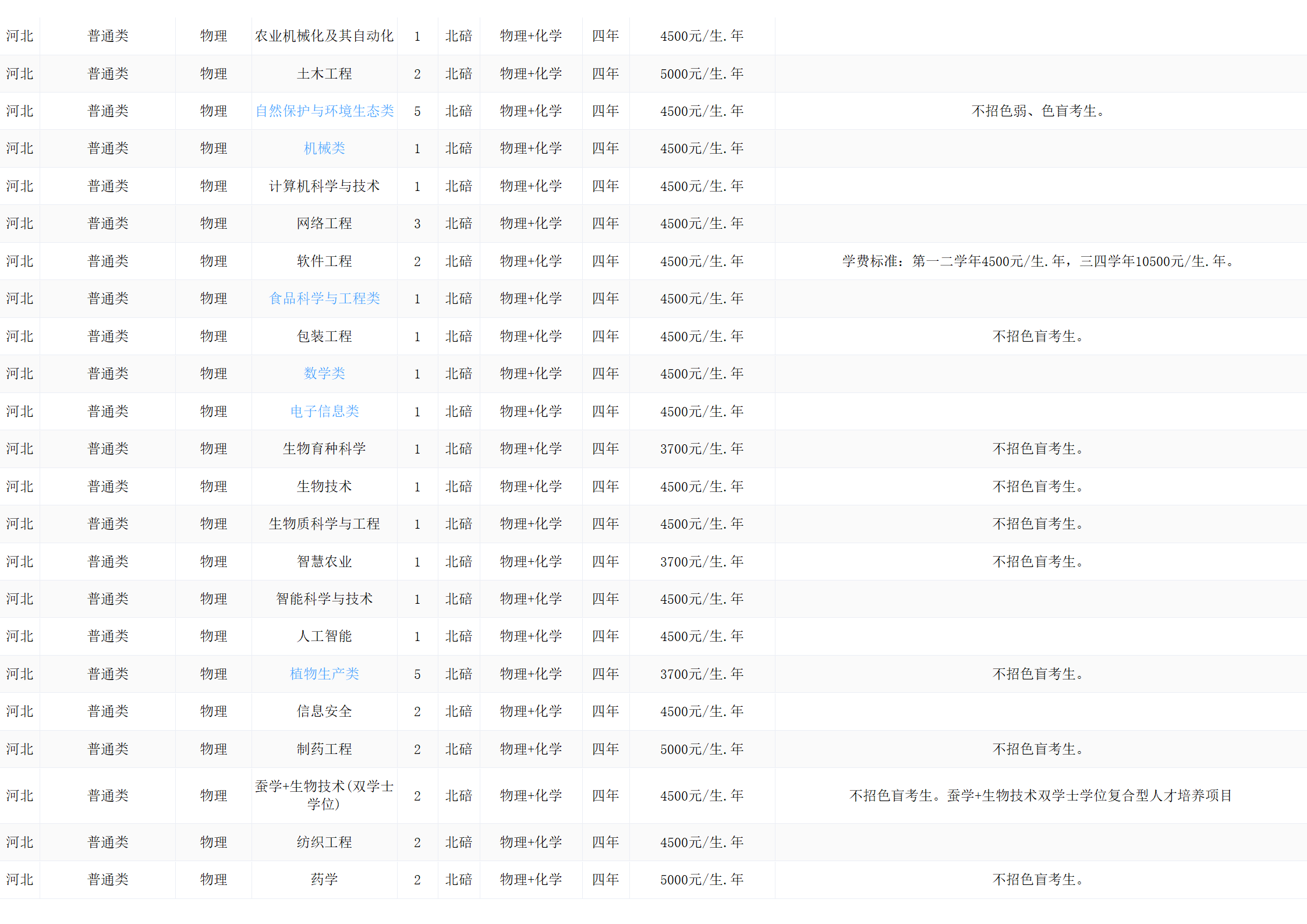Click the 人工智能 major cell
This screenshot has height=924, width=1307.
(324, 636)
